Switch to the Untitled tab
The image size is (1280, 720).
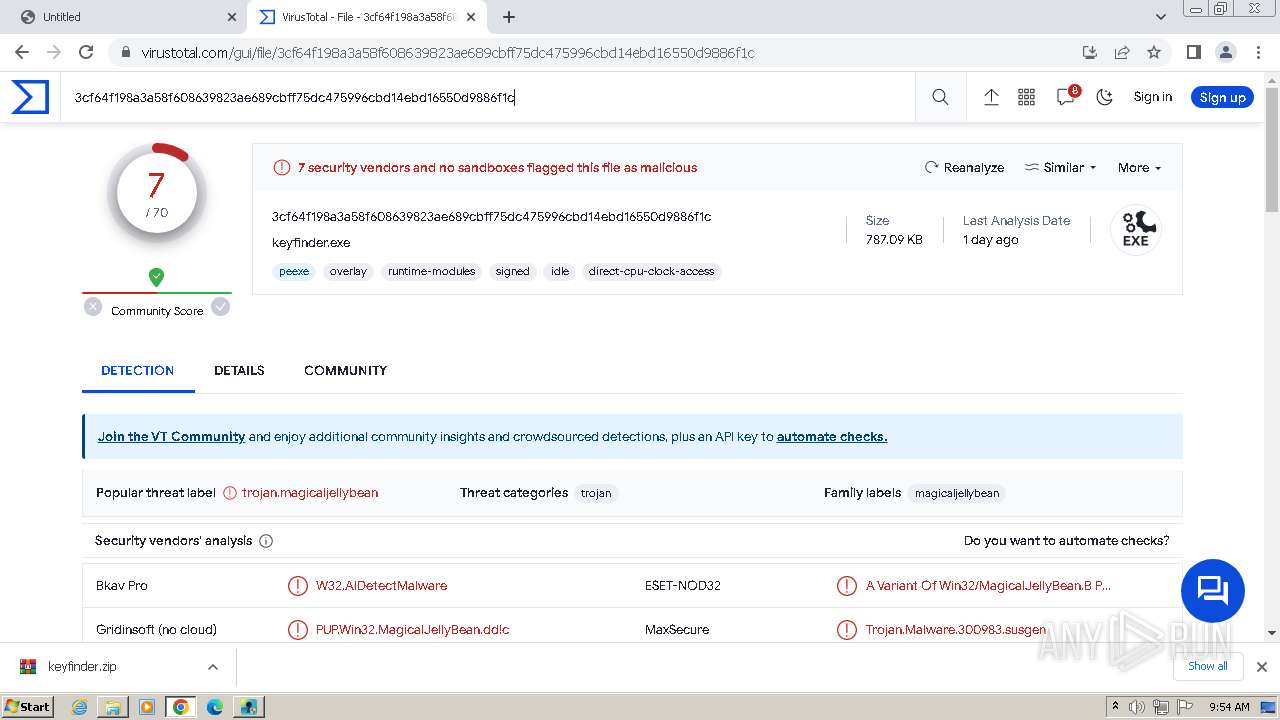pos(126,17)
